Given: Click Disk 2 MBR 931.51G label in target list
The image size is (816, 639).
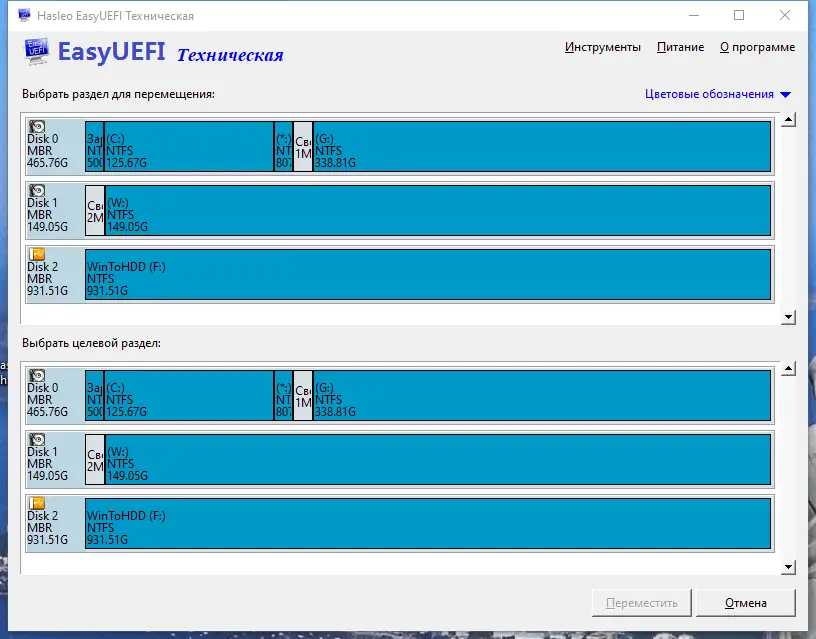Looking at the screenshot, I should 47,528.
